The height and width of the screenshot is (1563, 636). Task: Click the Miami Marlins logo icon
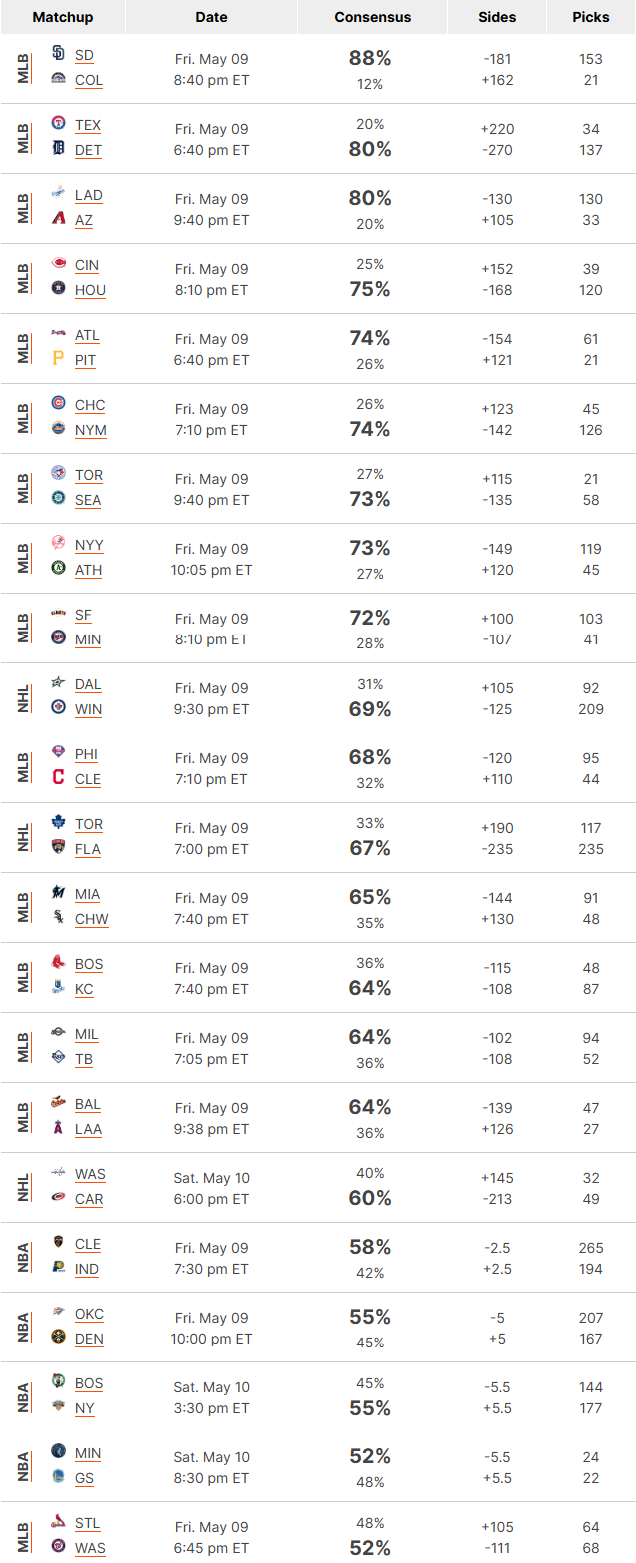coord(58,893)
